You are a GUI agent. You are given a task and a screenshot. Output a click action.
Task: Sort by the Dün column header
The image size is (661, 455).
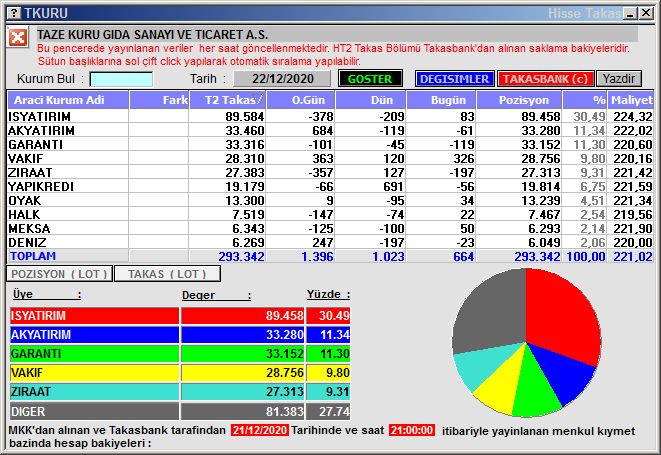[371, 100]
